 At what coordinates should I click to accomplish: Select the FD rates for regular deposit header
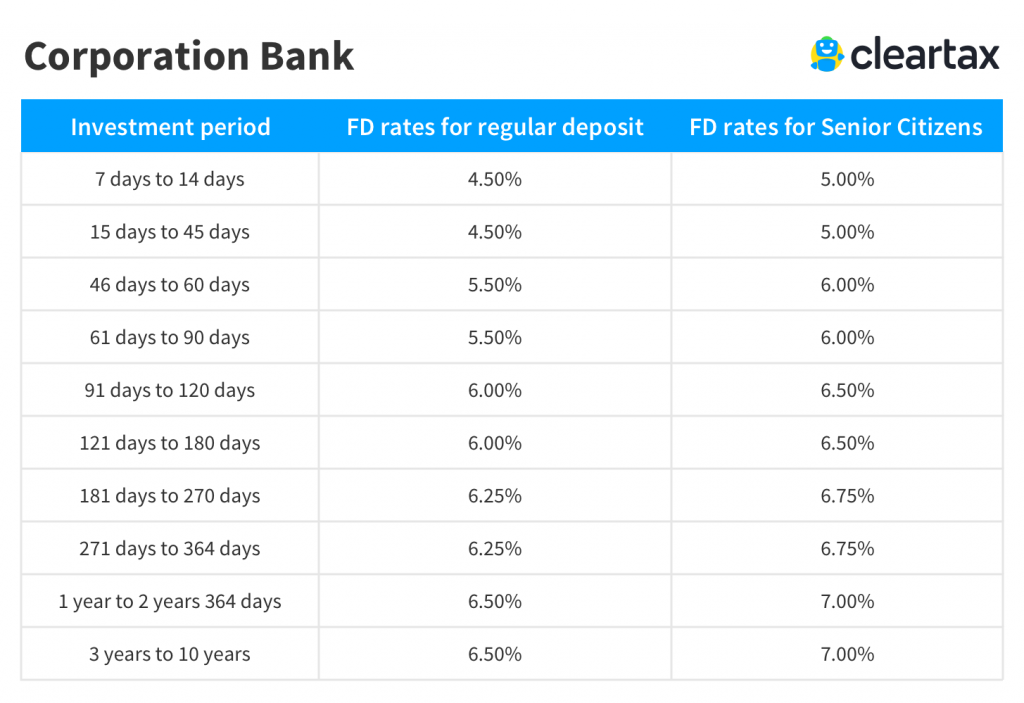click(x=495, y=127)
